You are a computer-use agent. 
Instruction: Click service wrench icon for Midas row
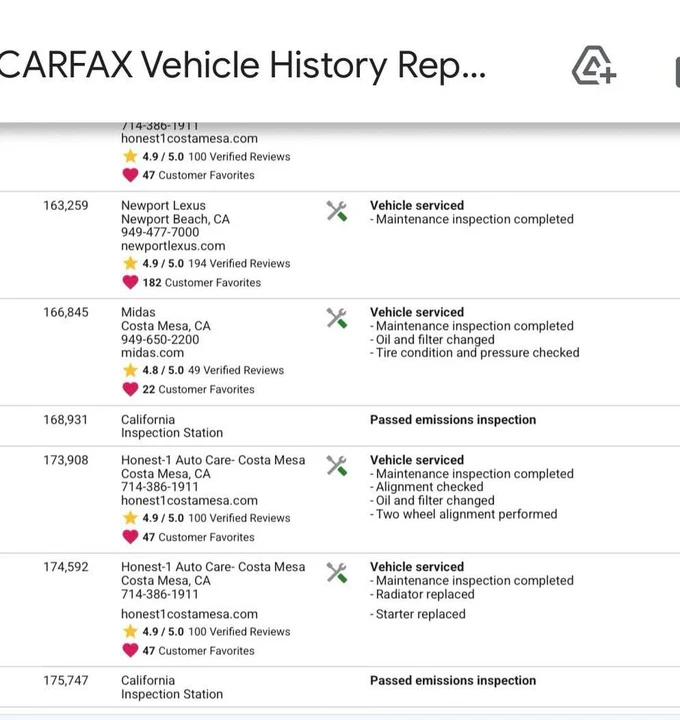[x=337, y=318]
